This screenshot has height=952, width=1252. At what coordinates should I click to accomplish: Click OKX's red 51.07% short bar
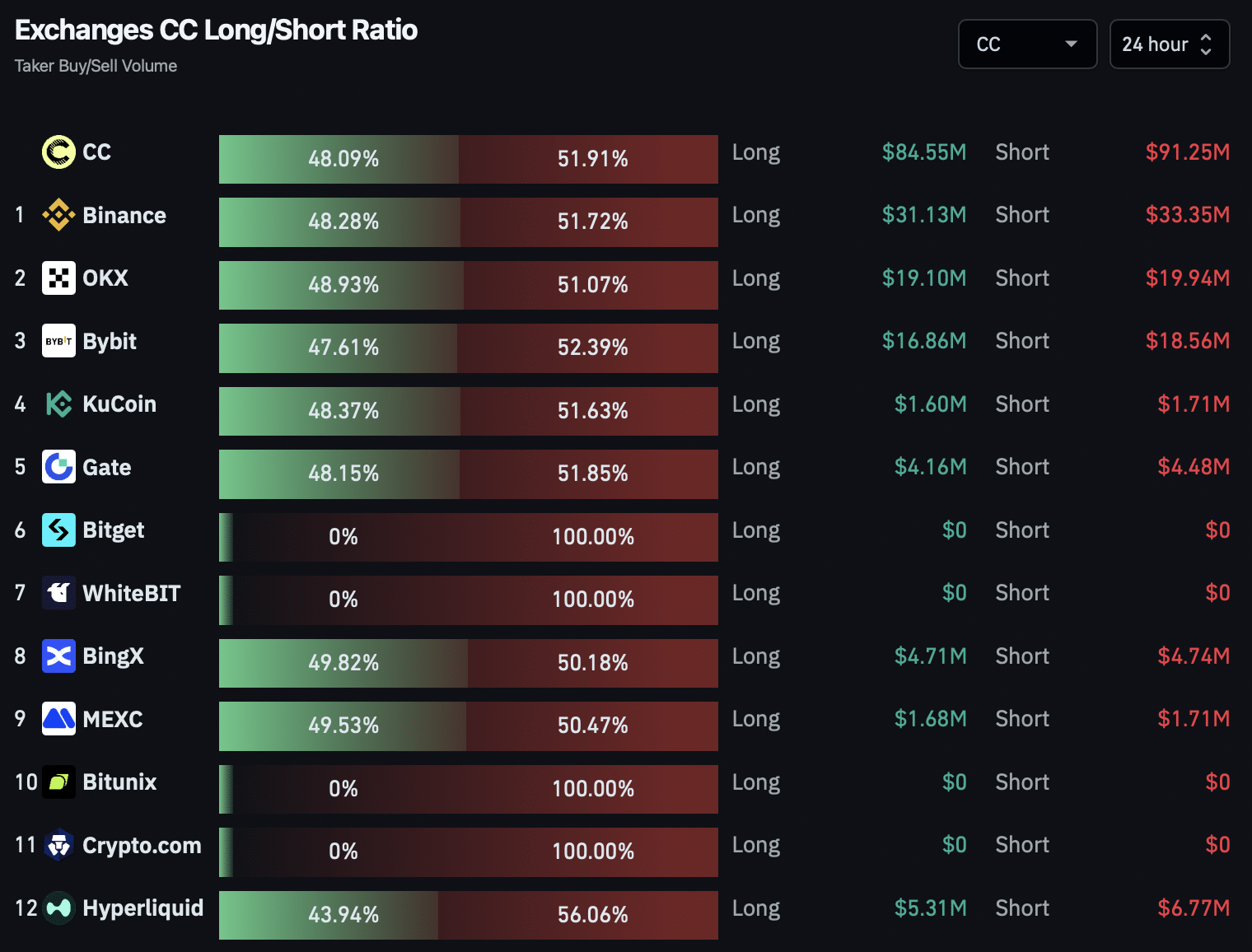click(591, 285)
